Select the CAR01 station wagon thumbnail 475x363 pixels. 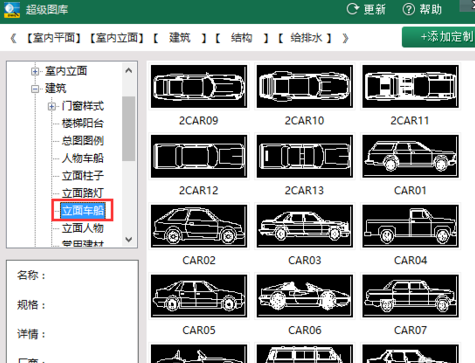pos(411,156)
